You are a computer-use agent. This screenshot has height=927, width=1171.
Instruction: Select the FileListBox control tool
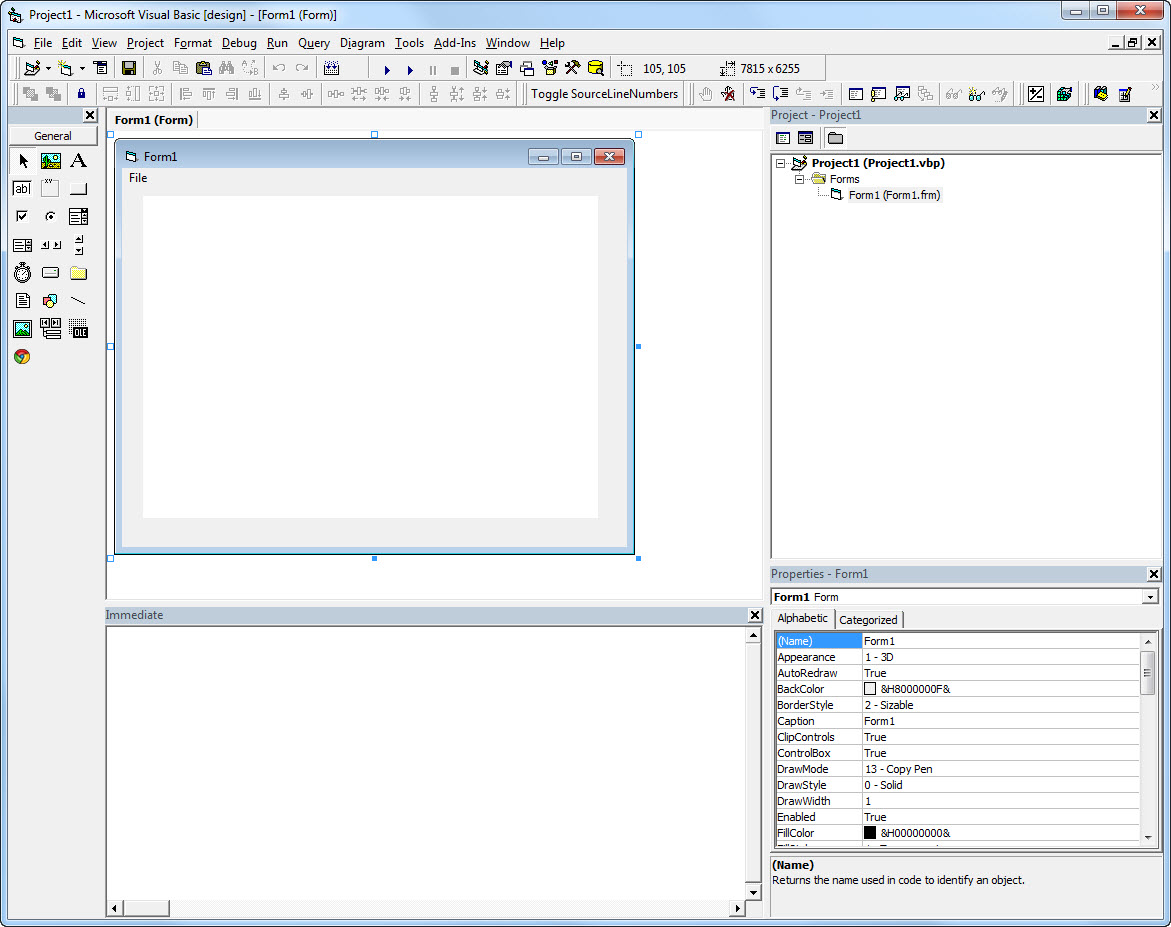point(22,301)
